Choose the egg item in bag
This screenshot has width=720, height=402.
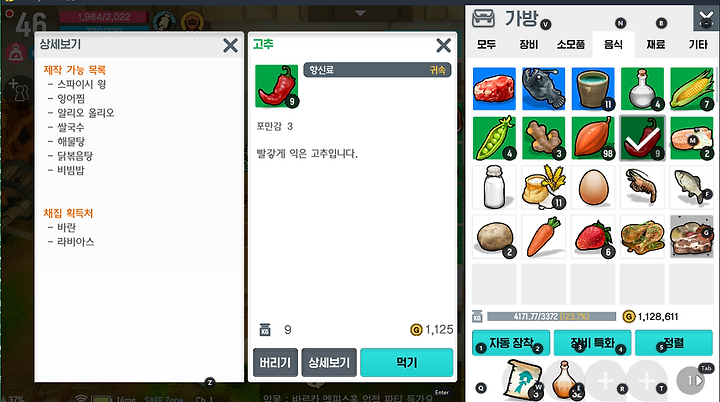593,187
